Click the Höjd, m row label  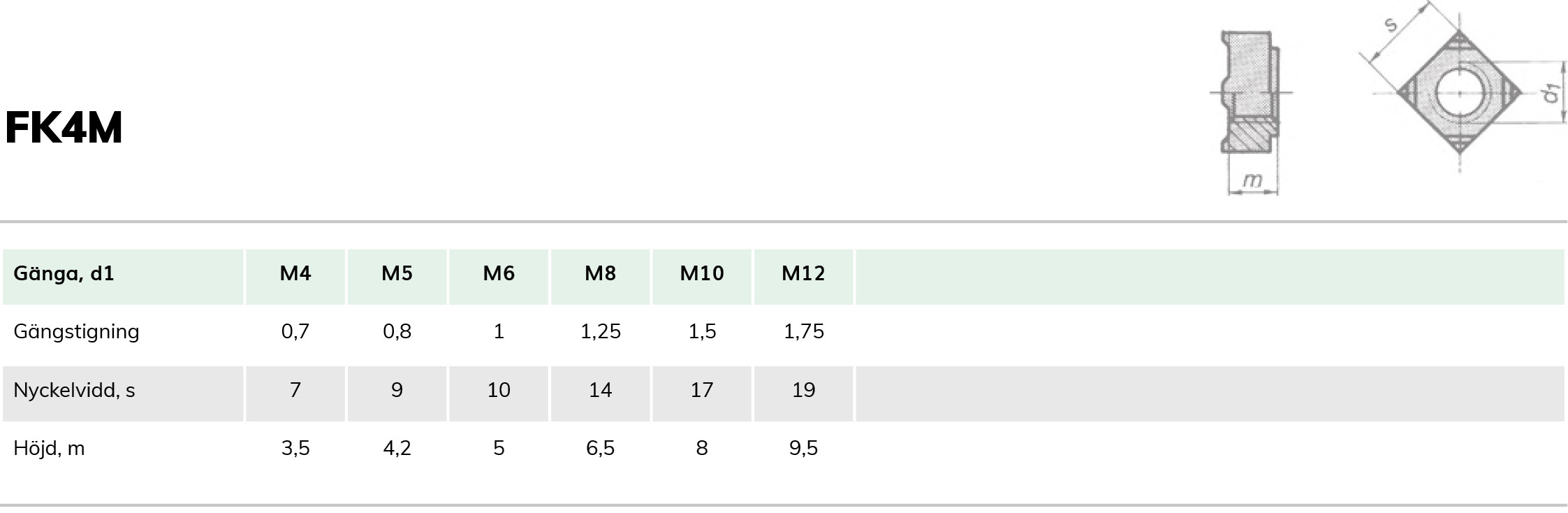pos(49,448)
